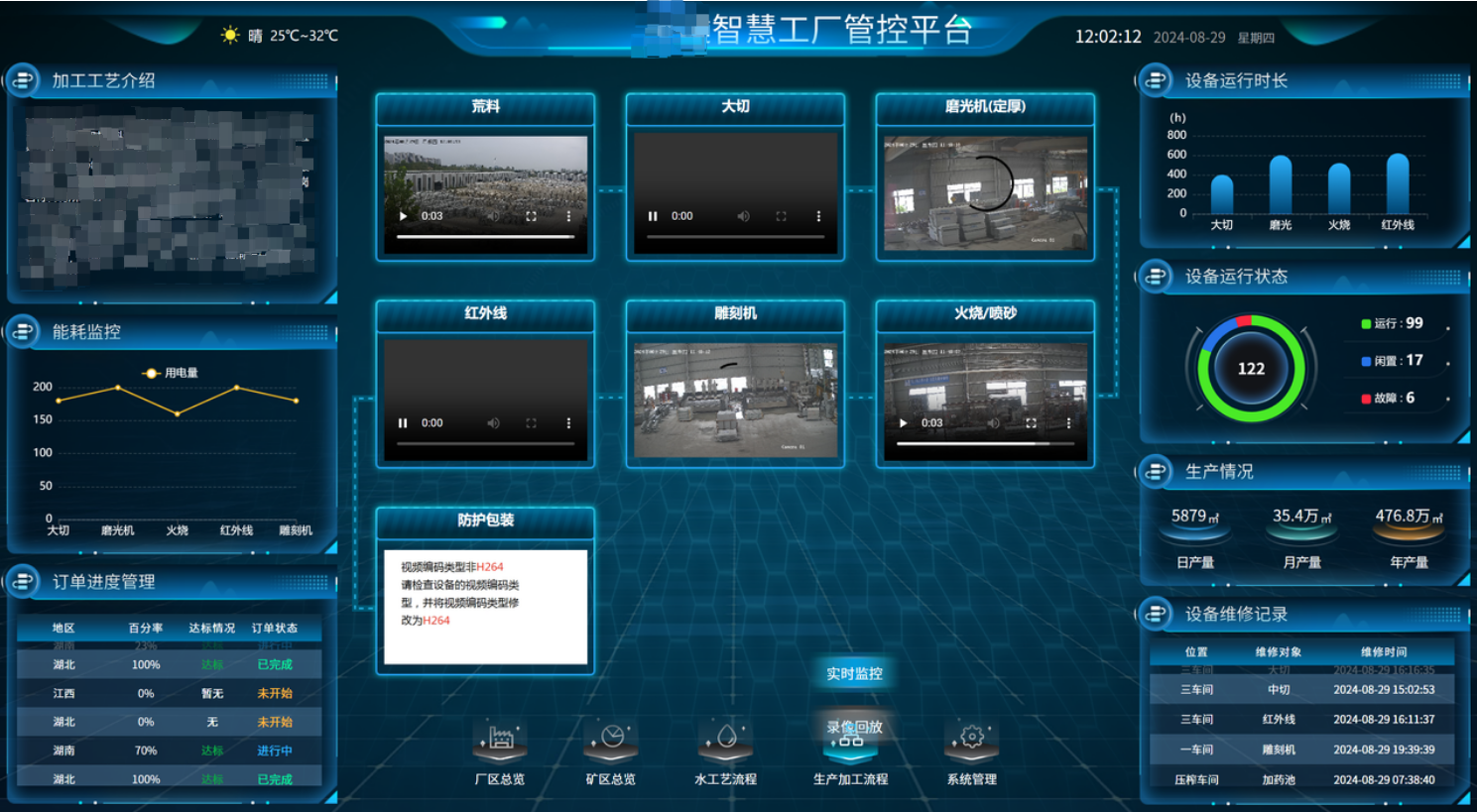Viewport: 1477px width, 812px height.
Task: Click the 智慧工厂管控平台 title
Action: click(x=842, y=30)
